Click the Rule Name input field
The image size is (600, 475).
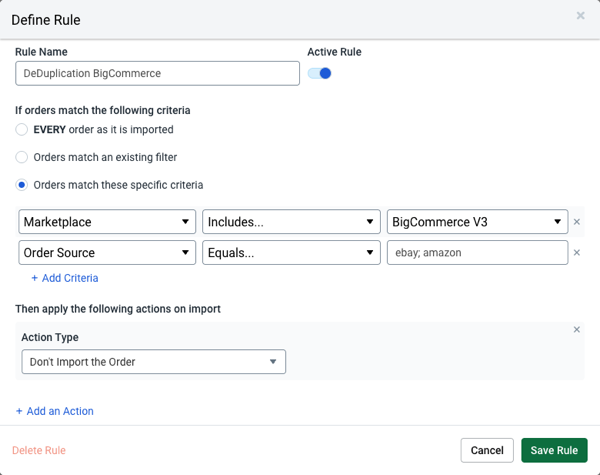pos(157,73)
